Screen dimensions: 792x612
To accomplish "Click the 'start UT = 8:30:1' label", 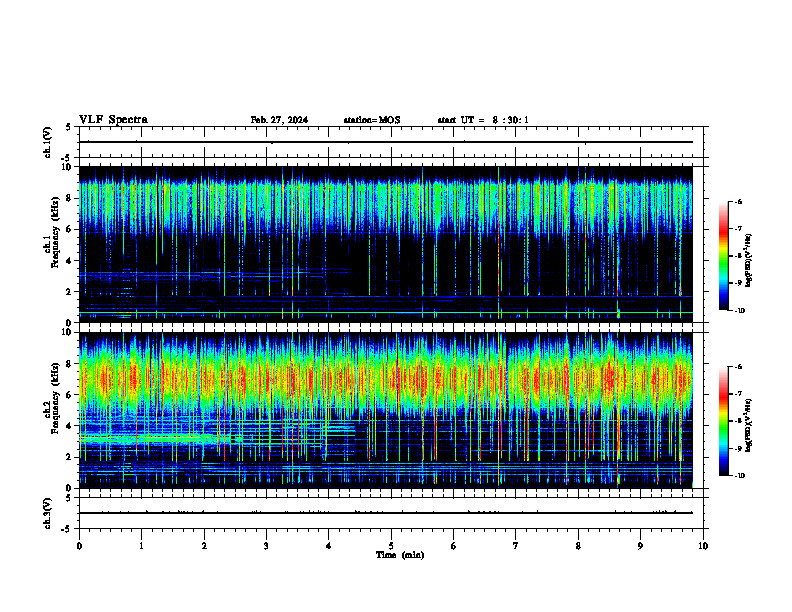I will click(483, 120).
